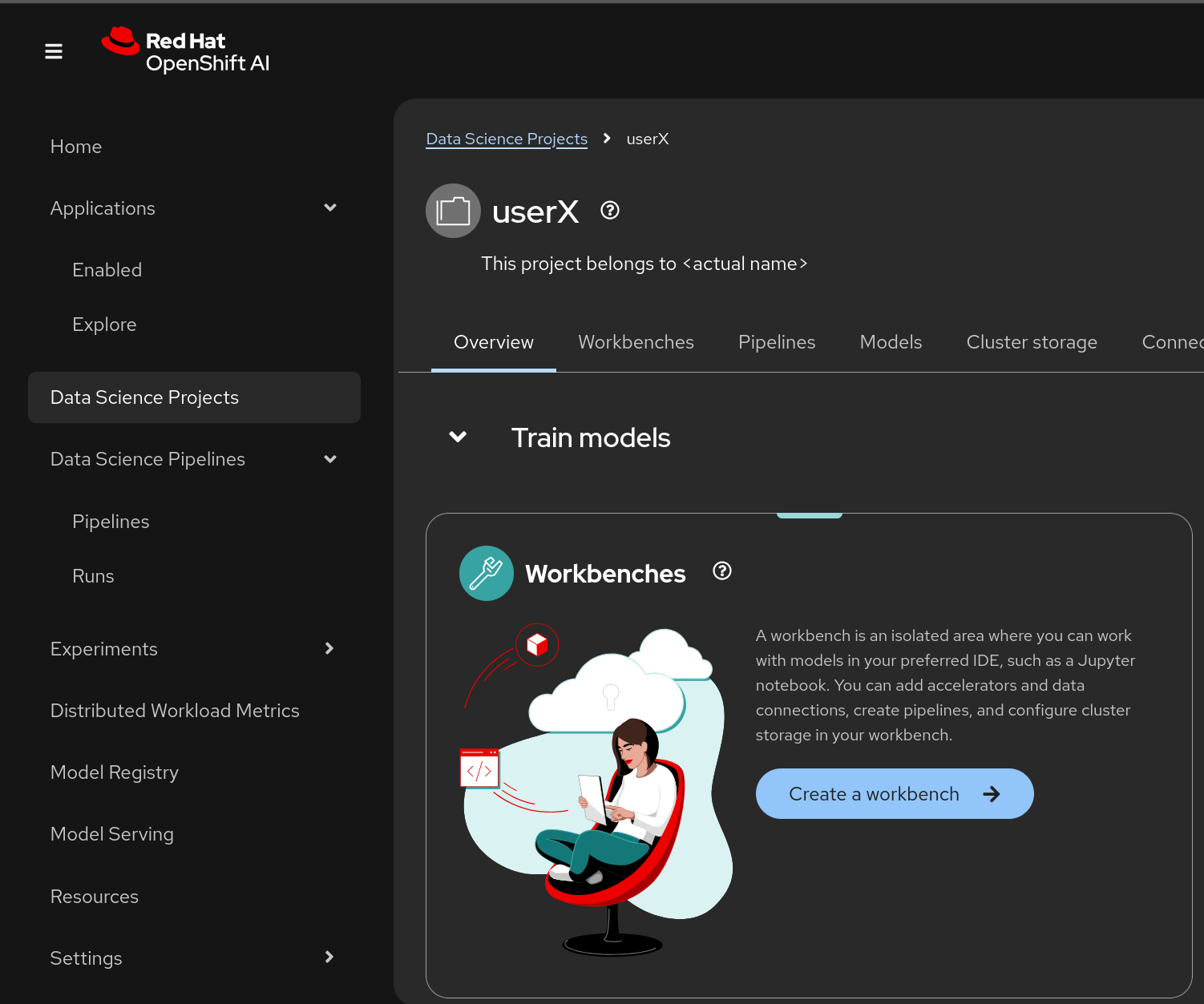Open Model Registry page
This screenshot has width=1204, height=1004.
click(194, 772)
